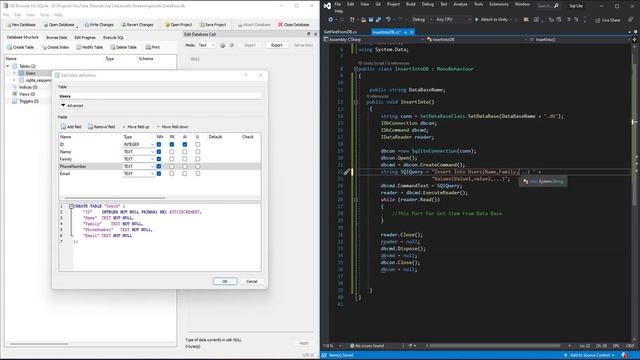640x360 pixels.
Task: Click OK in table definition dialog
Action: coord(224,282)
